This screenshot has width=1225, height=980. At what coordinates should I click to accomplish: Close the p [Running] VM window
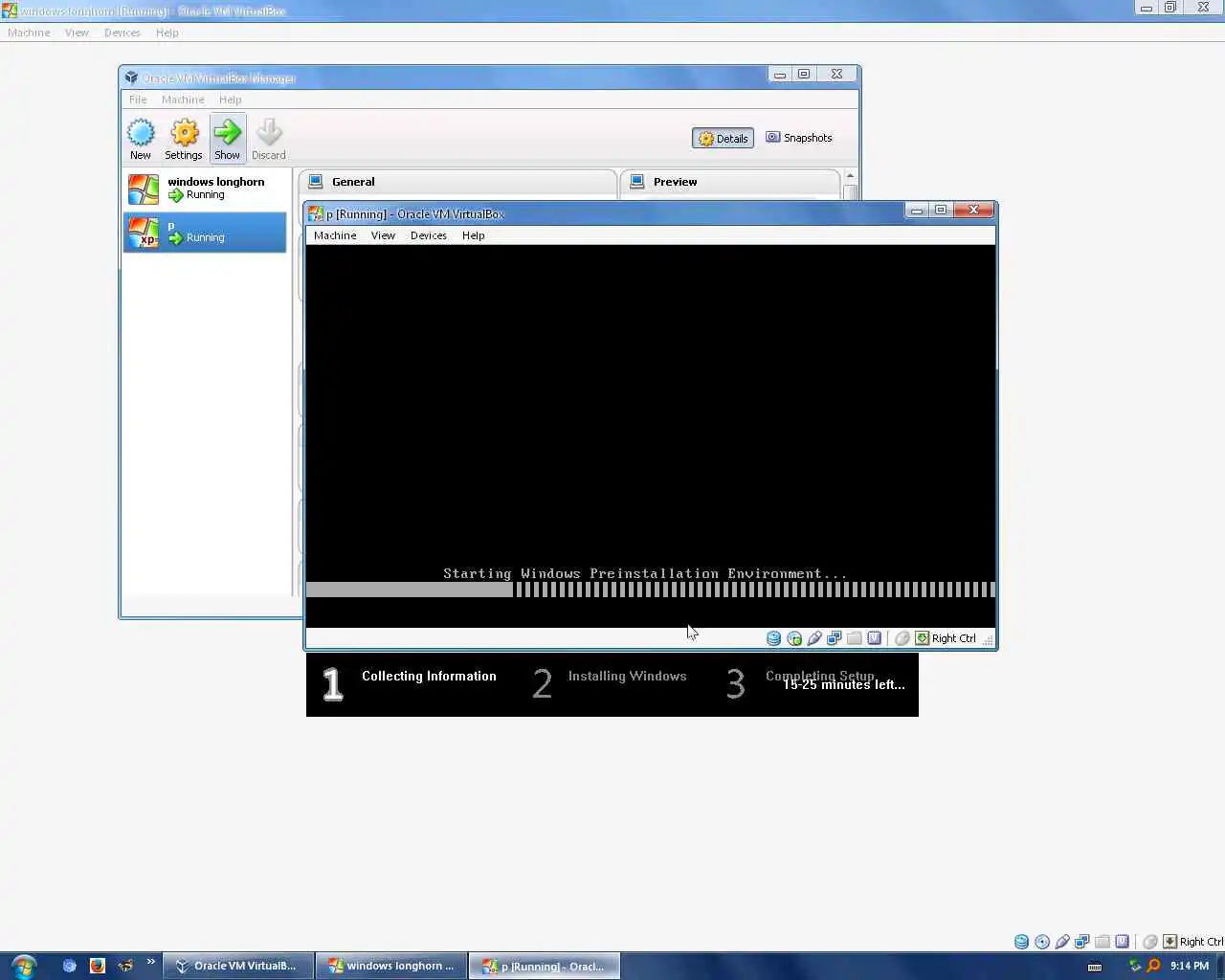point(973,211)
